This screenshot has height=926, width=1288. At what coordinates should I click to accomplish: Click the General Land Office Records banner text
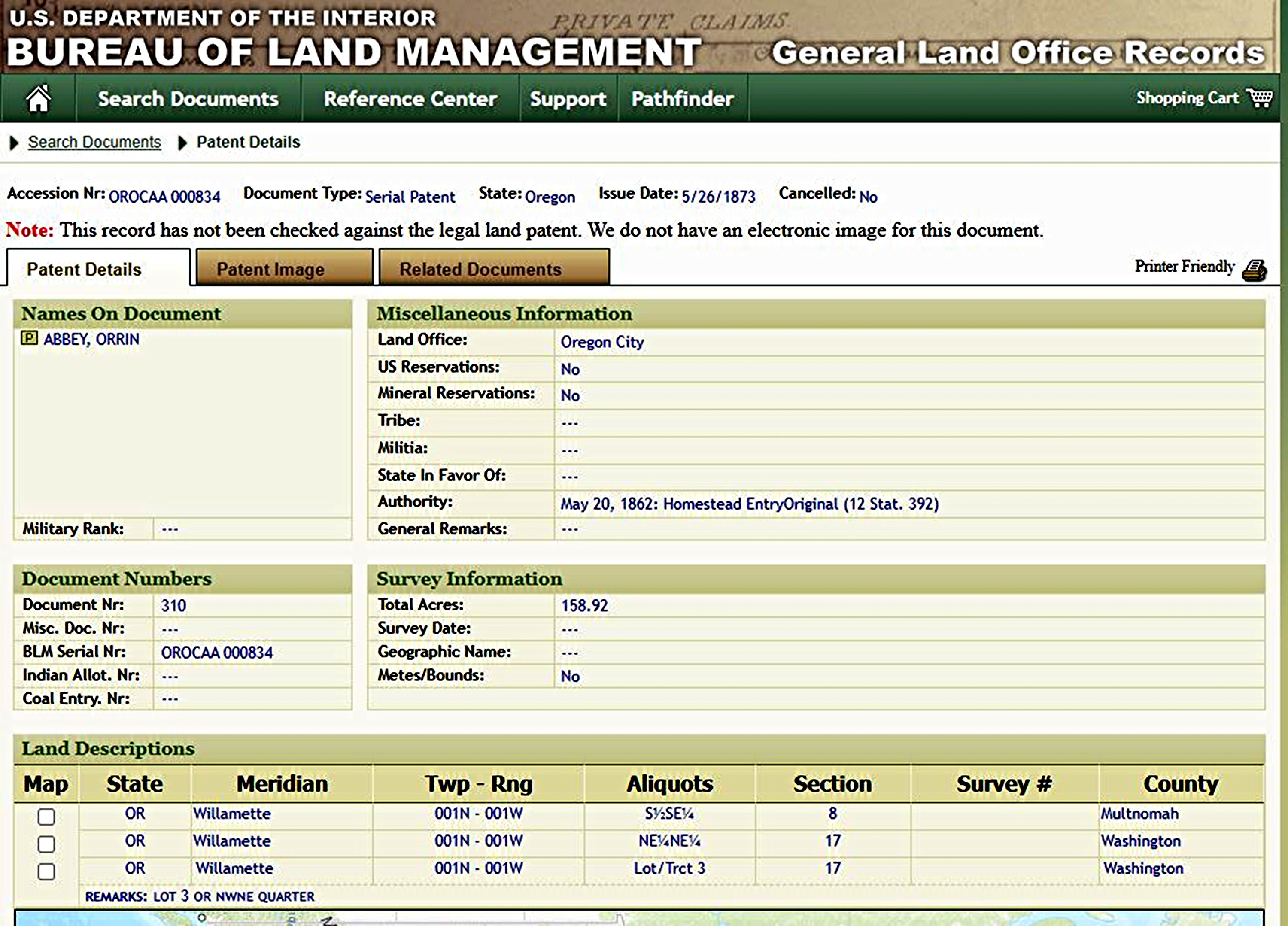[x=1018, y=52]
